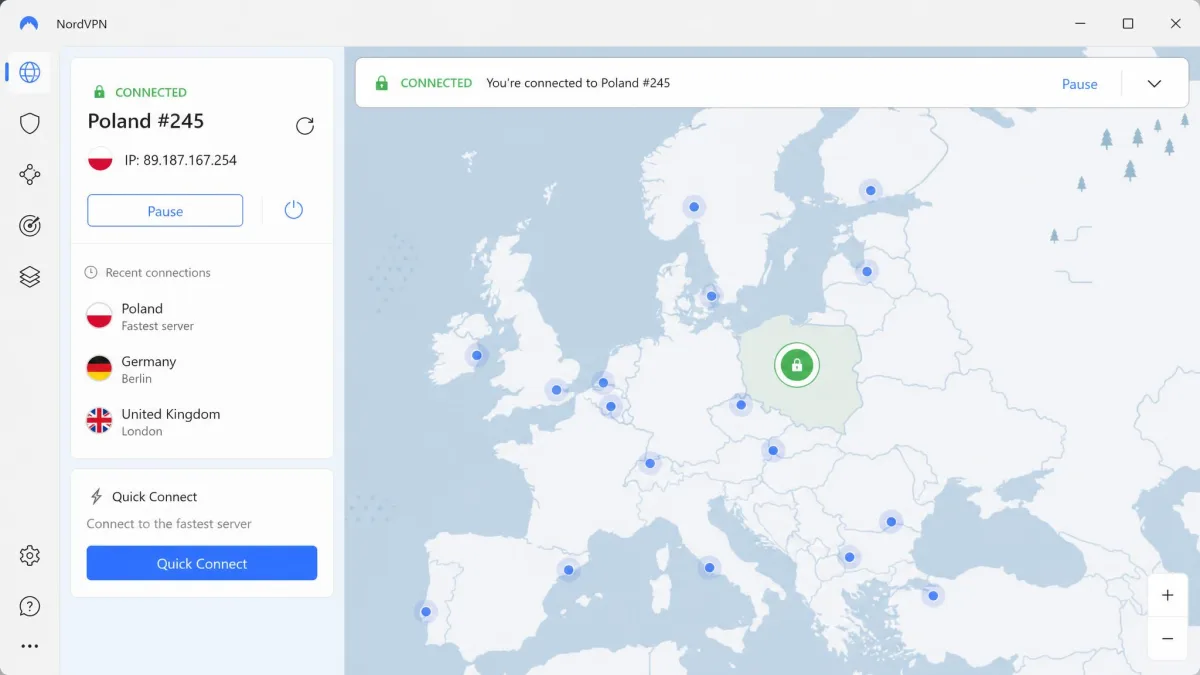The height and width of the screenshot is (675, 1200).
Task: Click the CONNECTED status label in left panel
Action: point(151,92)
